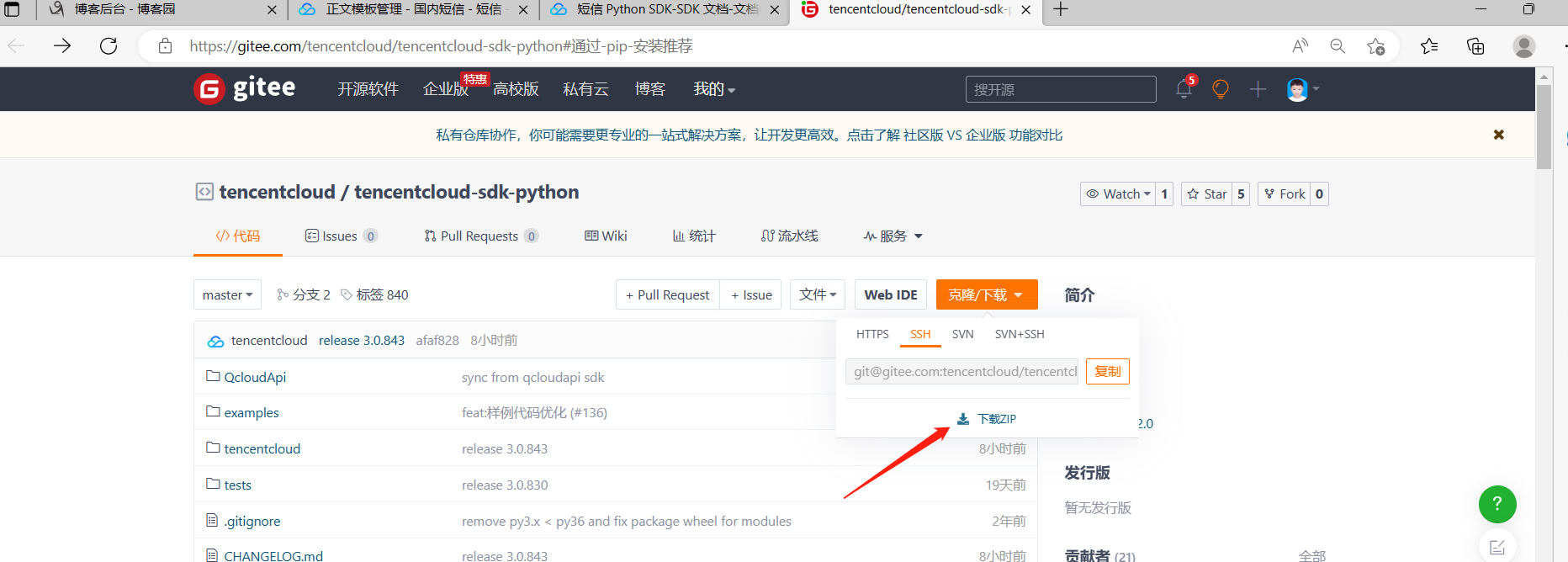Select the HTTPS clone tab

pyautogui.click(x=872, y=334)
